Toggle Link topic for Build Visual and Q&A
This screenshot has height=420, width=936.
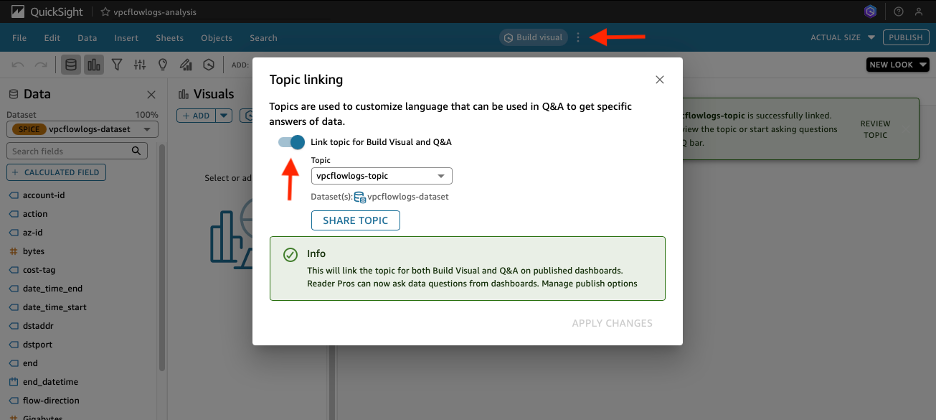pos(291,142)
